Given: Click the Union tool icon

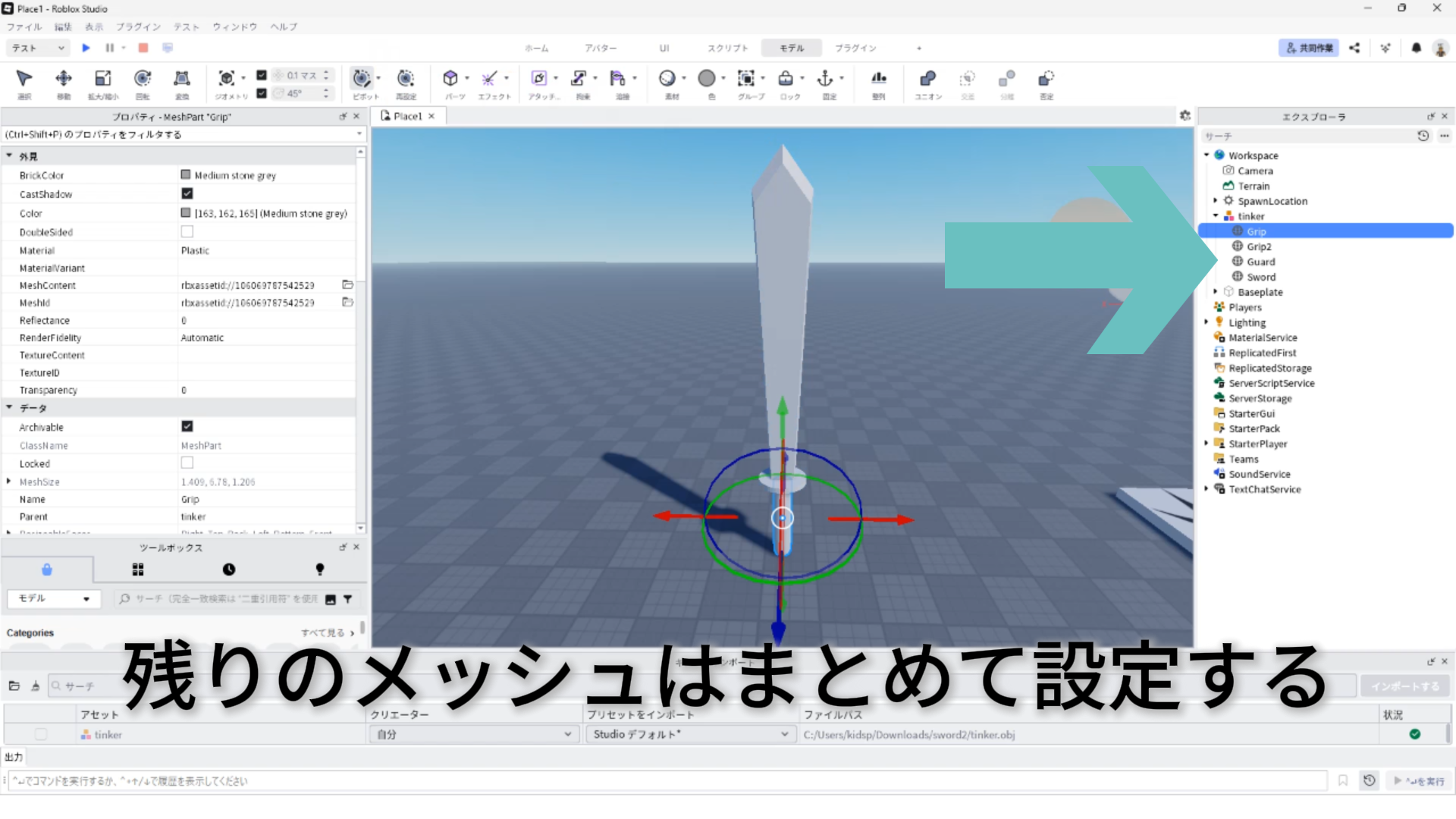Looking at the screenshot, I should (927, 79).
